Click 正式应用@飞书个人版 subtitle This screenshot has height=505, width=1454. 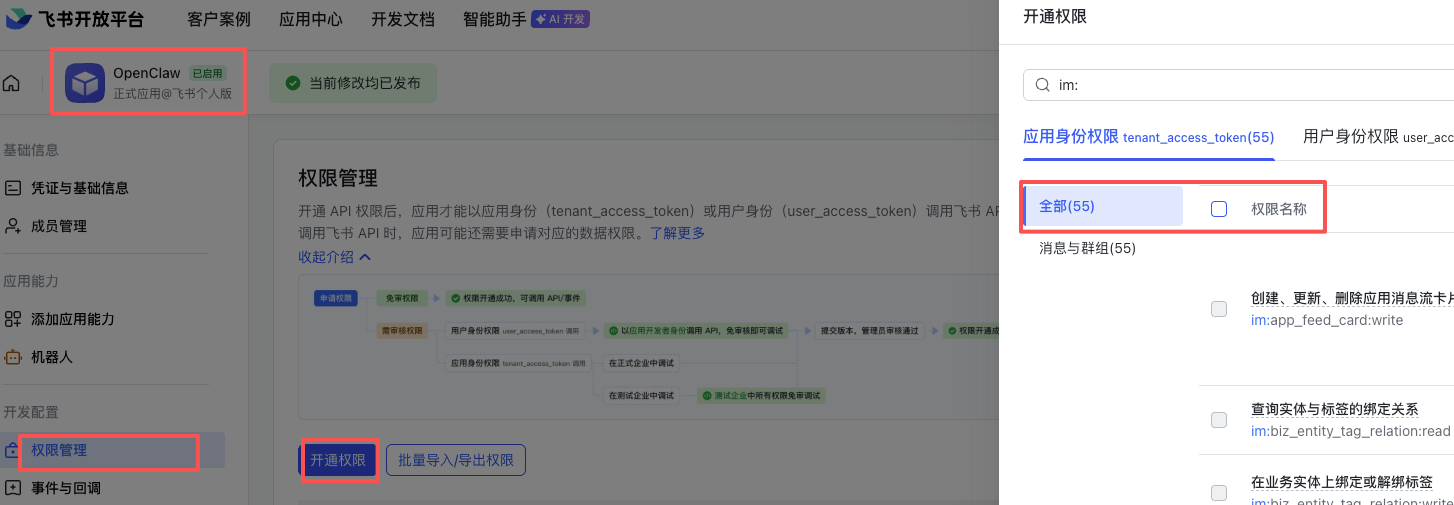point(172,94)
